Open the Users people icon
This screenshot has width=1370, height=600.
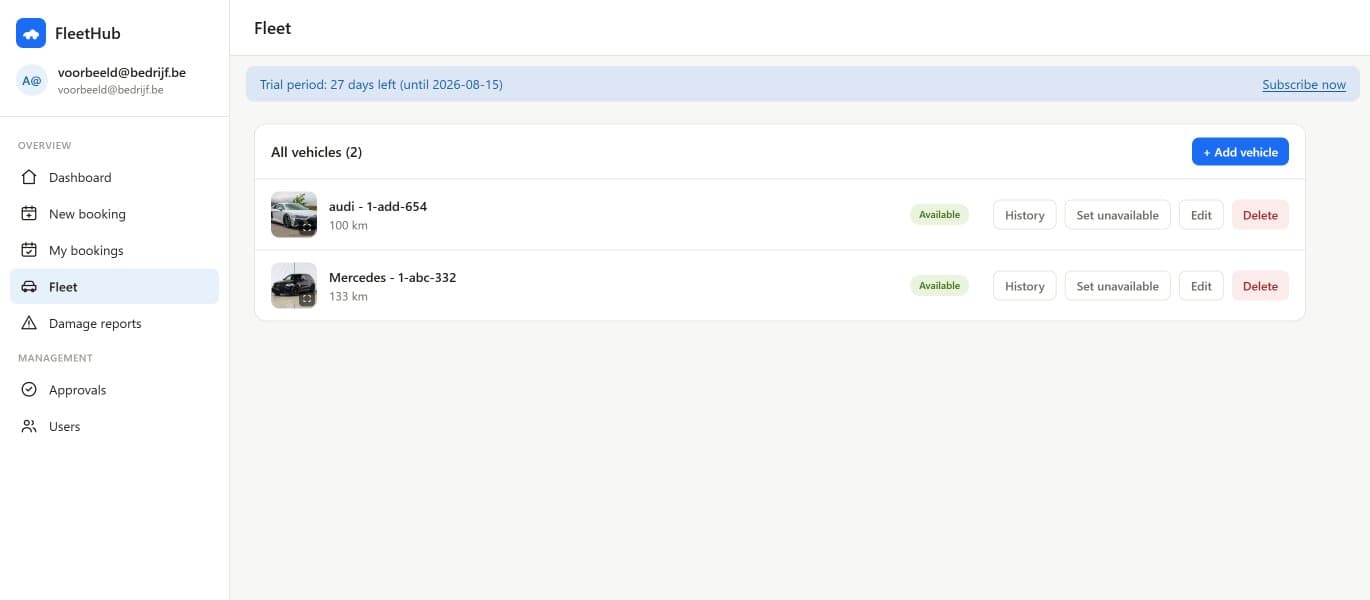pyautogui.click(x=29, y=426)
